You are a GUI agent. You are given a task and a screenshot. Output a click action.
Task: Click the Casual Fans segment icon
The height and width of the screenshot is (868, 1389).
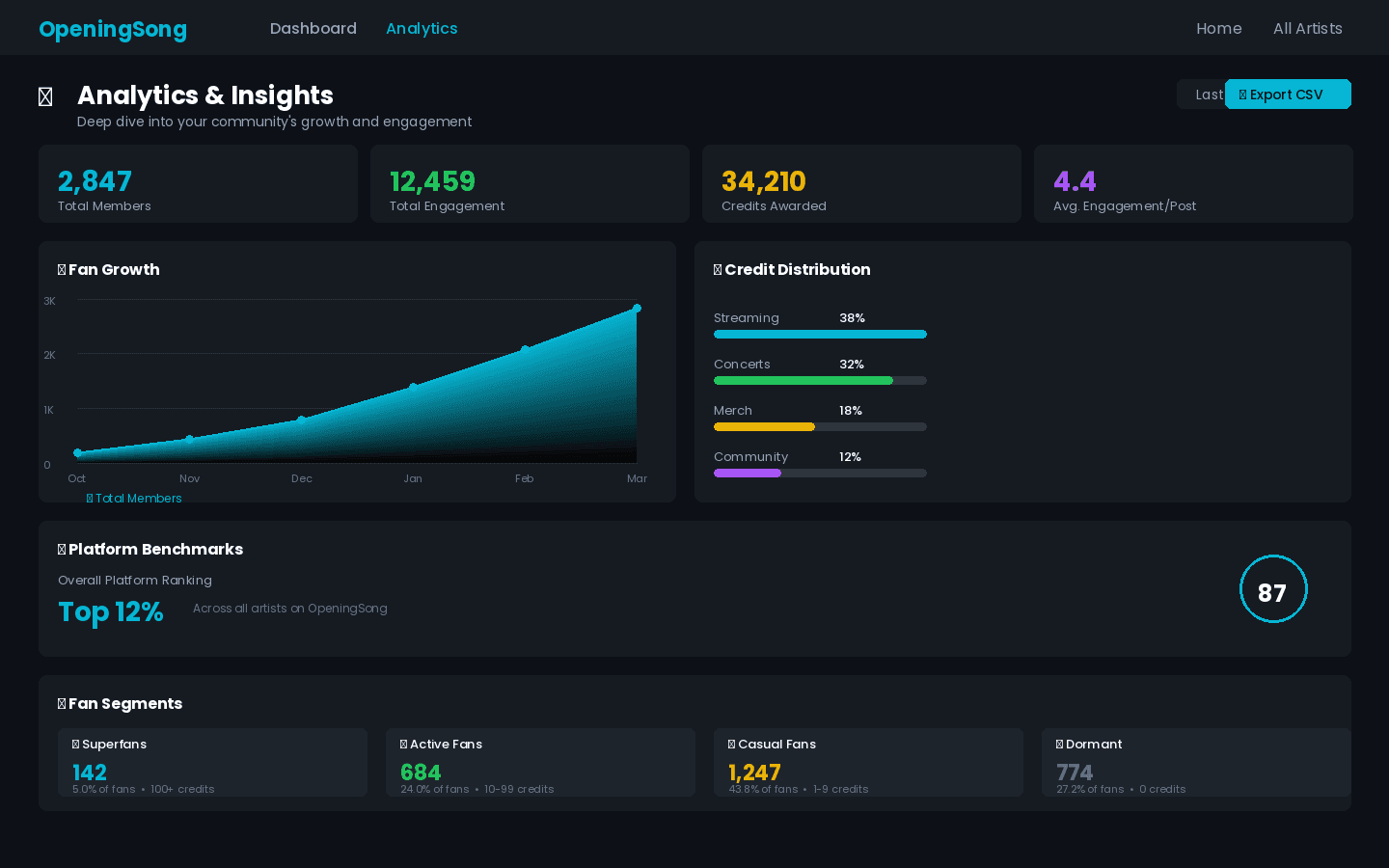point(731,744)
